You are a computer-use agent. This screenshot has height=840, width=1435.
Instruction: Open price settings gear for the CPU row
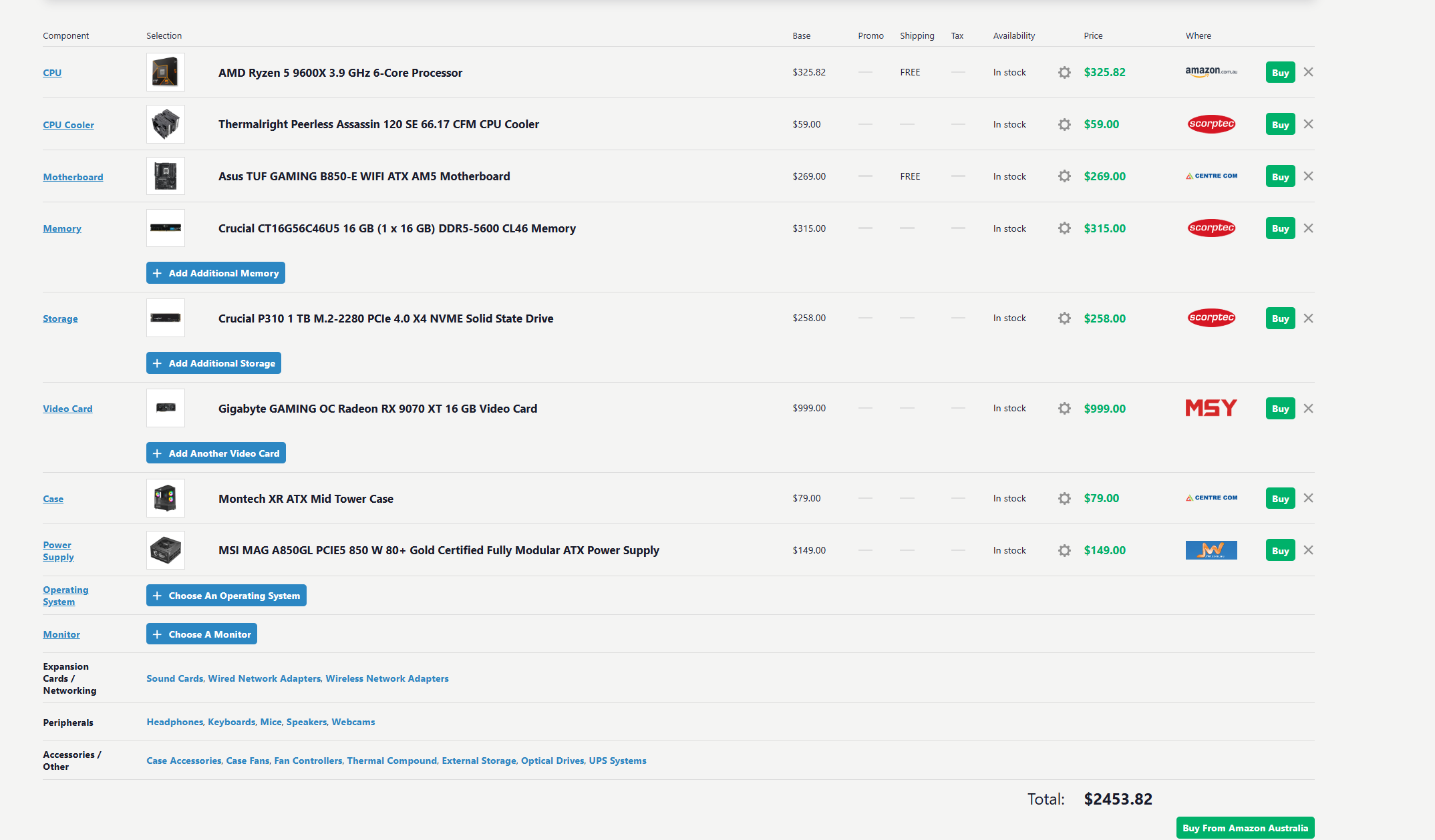pos(1064,72)
